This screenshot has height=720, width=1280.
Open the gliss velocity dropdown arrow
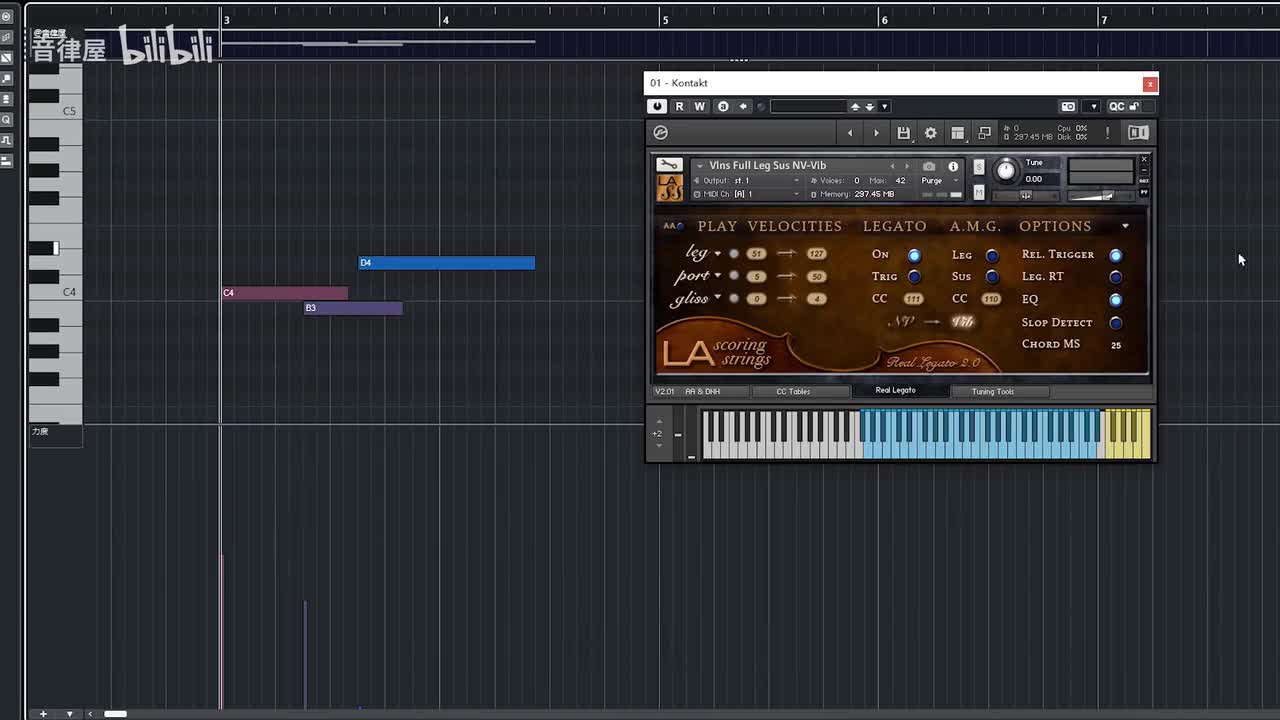pyautogui.click(x=717, y=297)
